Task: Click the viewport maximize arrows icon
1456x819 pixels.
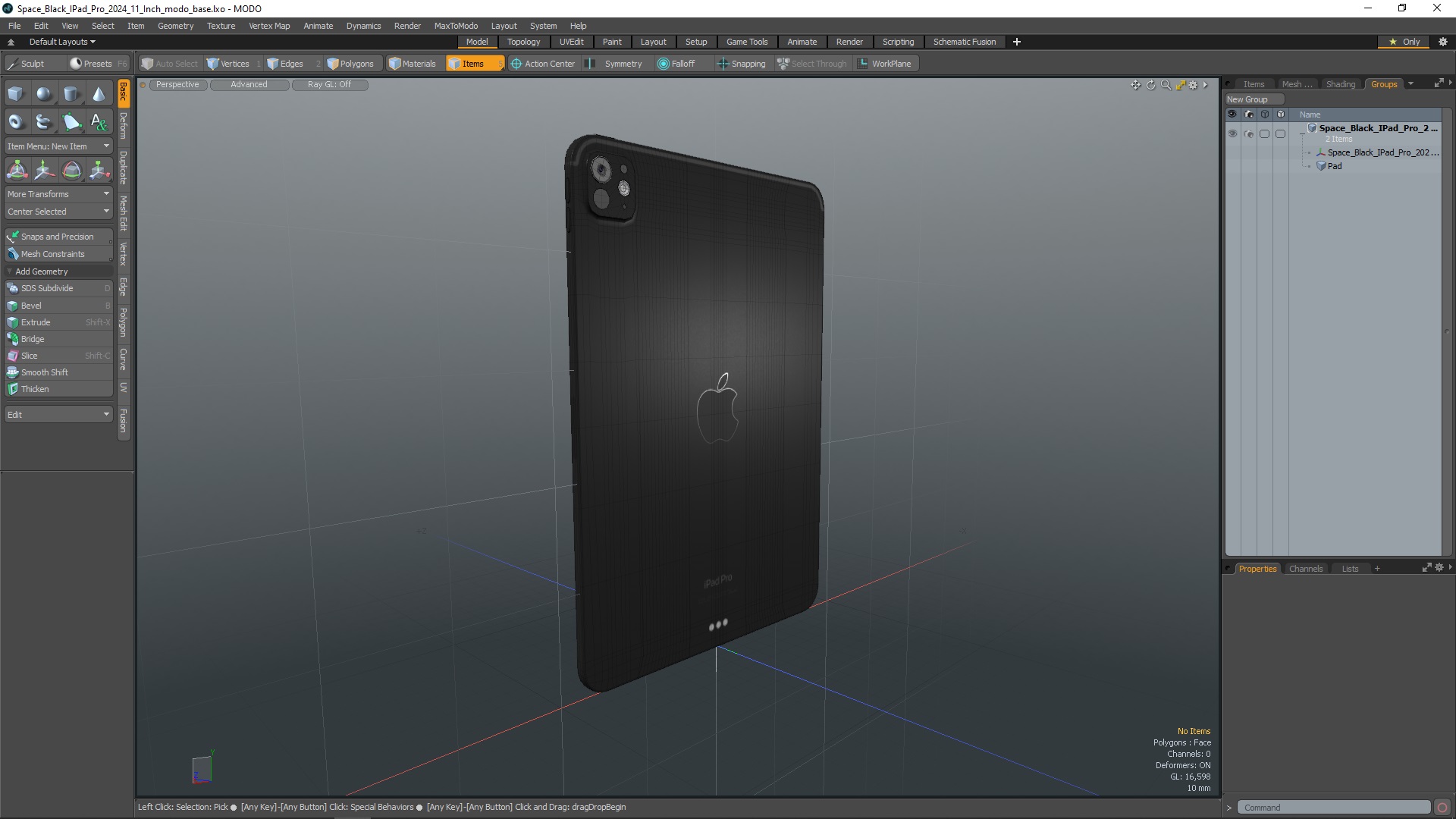Action: tap(1180, 85)
